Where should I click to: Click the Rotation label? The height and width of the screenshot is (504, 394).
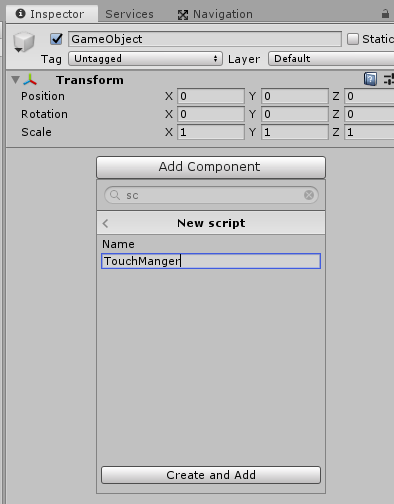[44, 114]
